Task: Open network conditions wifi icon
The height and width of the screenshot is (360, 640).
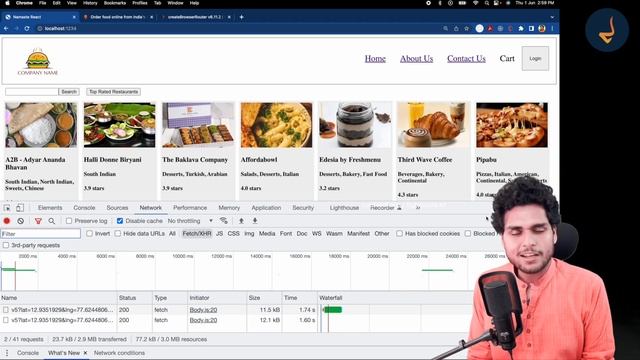Action: (223, 221)
